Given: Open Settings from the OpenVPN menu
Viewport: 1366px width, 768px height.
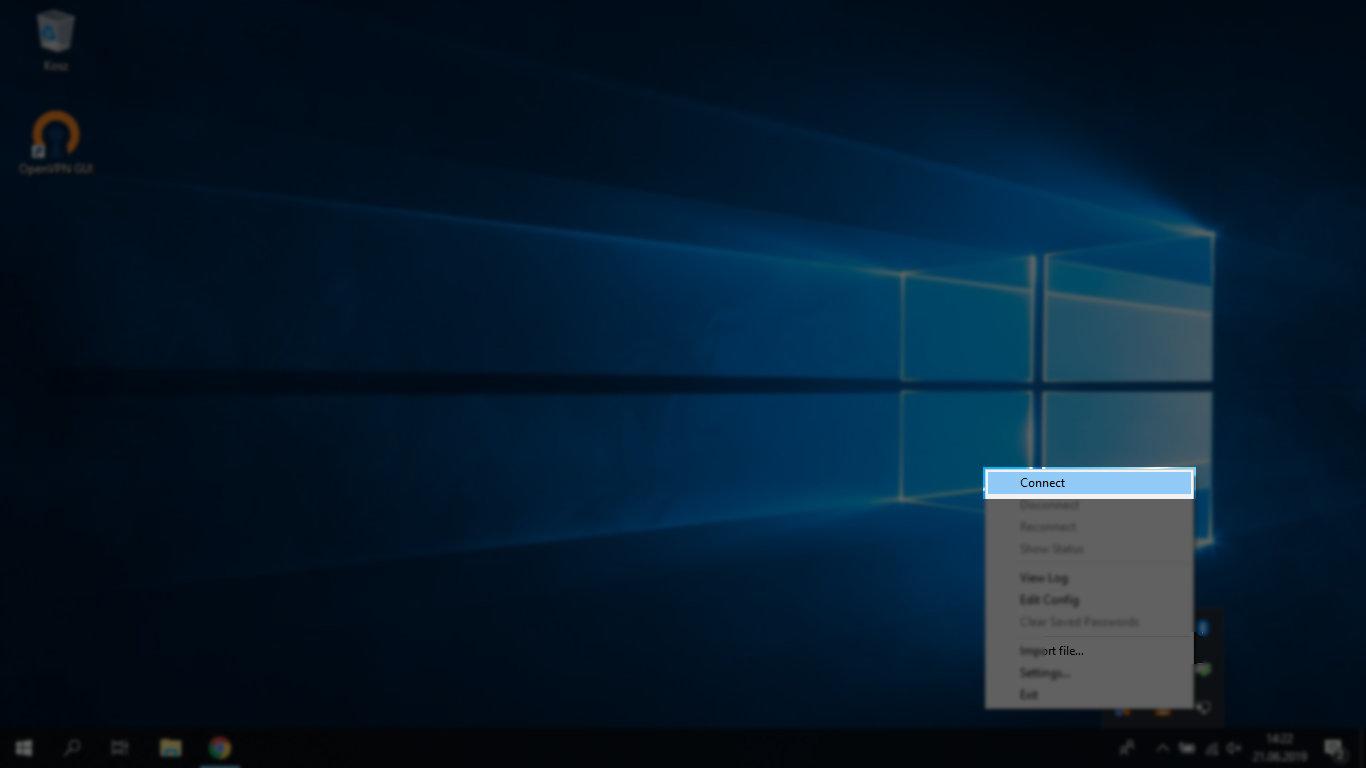Looking at the screenshot, I should coord(1044,673).
